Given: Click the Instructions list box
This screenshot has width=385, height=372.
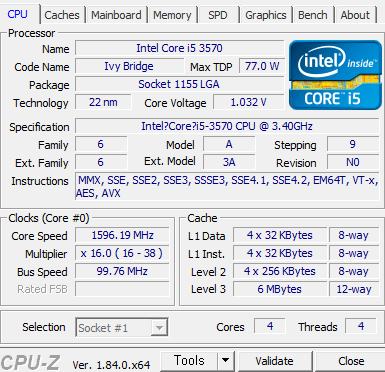Looking at the screenshot, I should [227, 186].
